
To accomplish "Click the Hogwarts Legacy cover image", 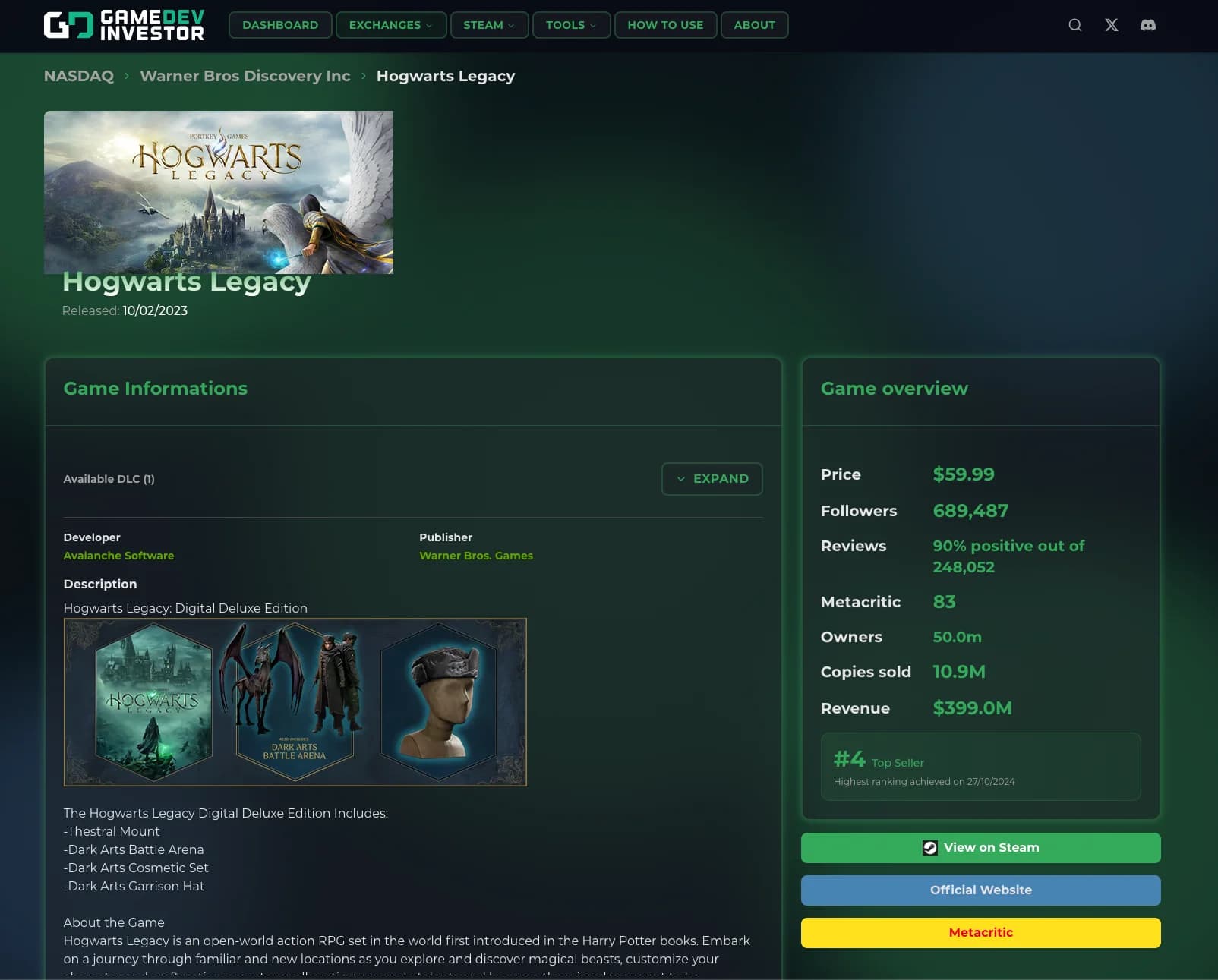I will tap(219, 191).
